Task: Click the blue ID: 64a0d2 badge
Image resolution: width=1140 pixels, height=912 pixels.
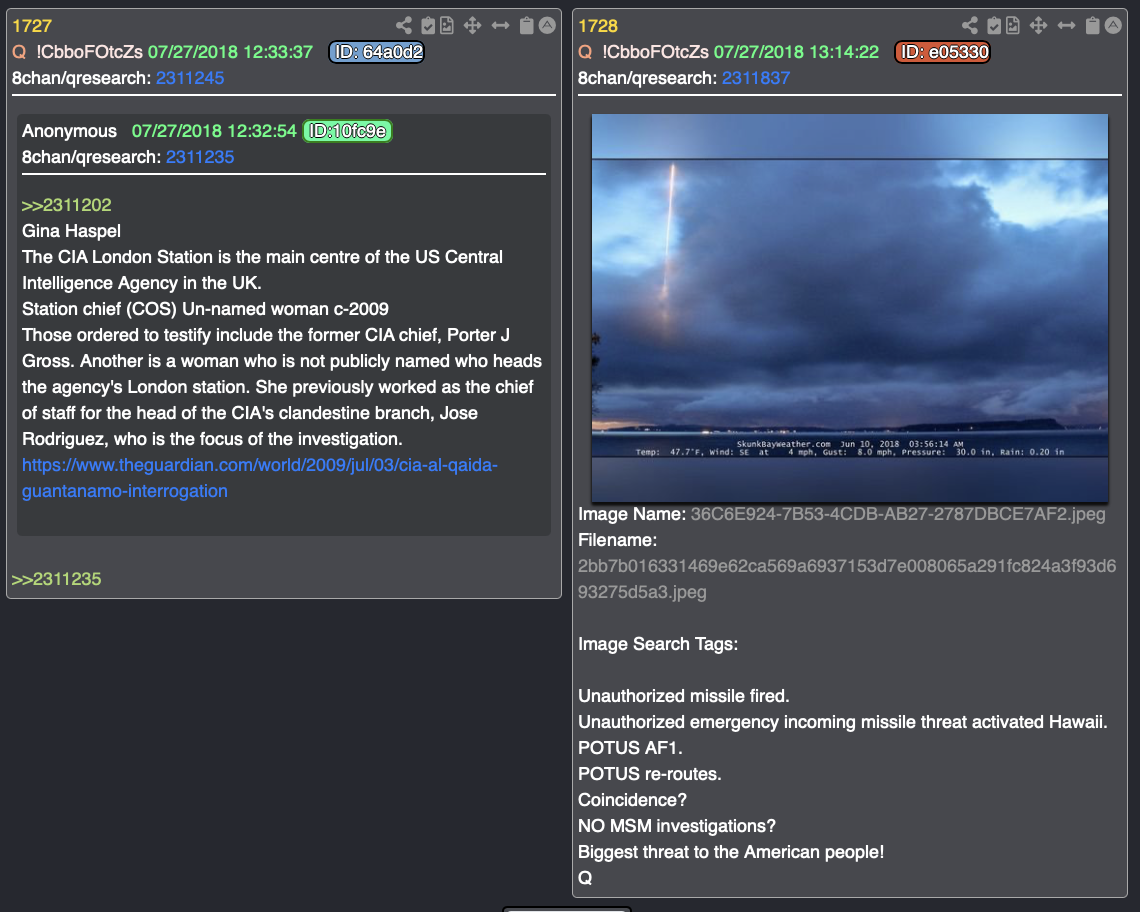Action: tap(377, 52)
